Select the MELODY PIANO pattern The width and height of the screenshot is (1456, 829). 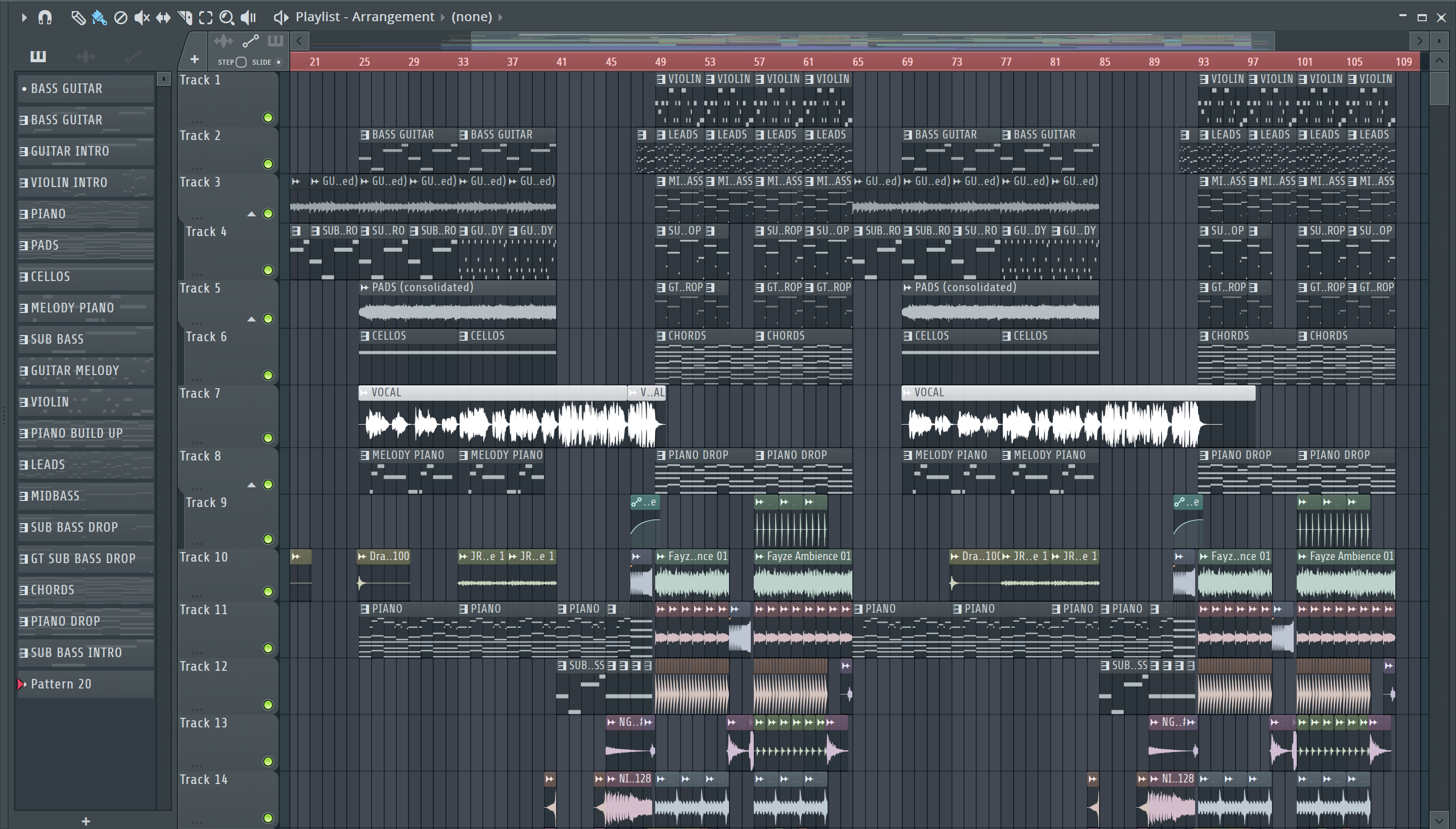pyautogui.click(x=86, y=308)
